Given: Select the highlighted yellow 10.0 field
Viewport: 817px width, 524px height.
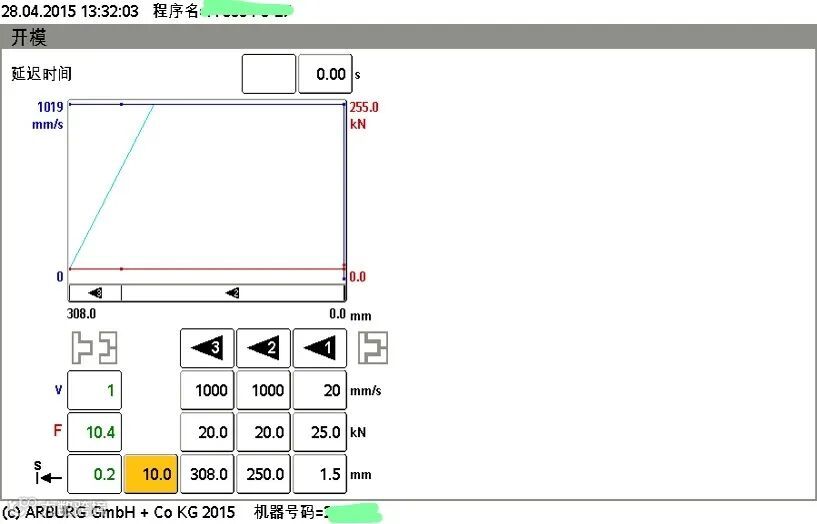Looking at the screenshot, I should pyautogui.click(x=151, y=474).
